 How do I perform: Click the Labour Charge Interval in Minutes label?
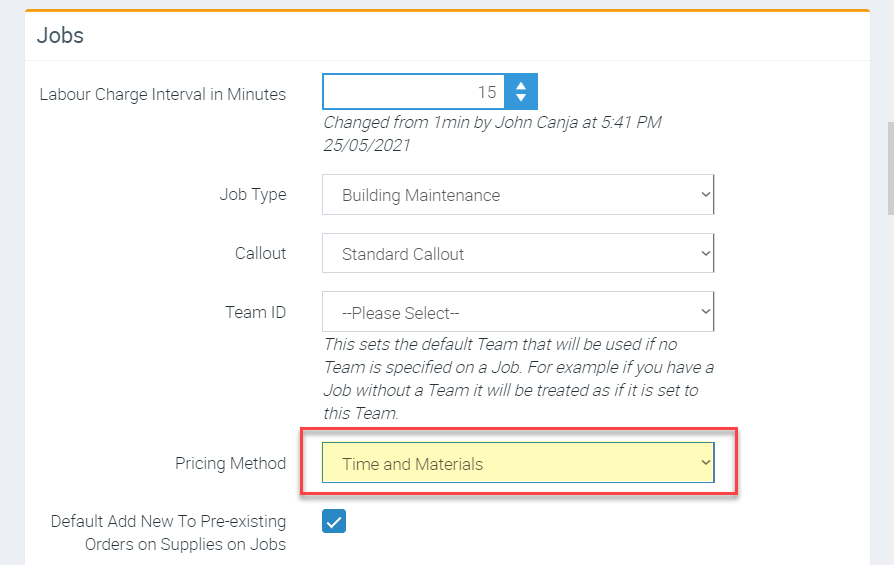[162, 94]
